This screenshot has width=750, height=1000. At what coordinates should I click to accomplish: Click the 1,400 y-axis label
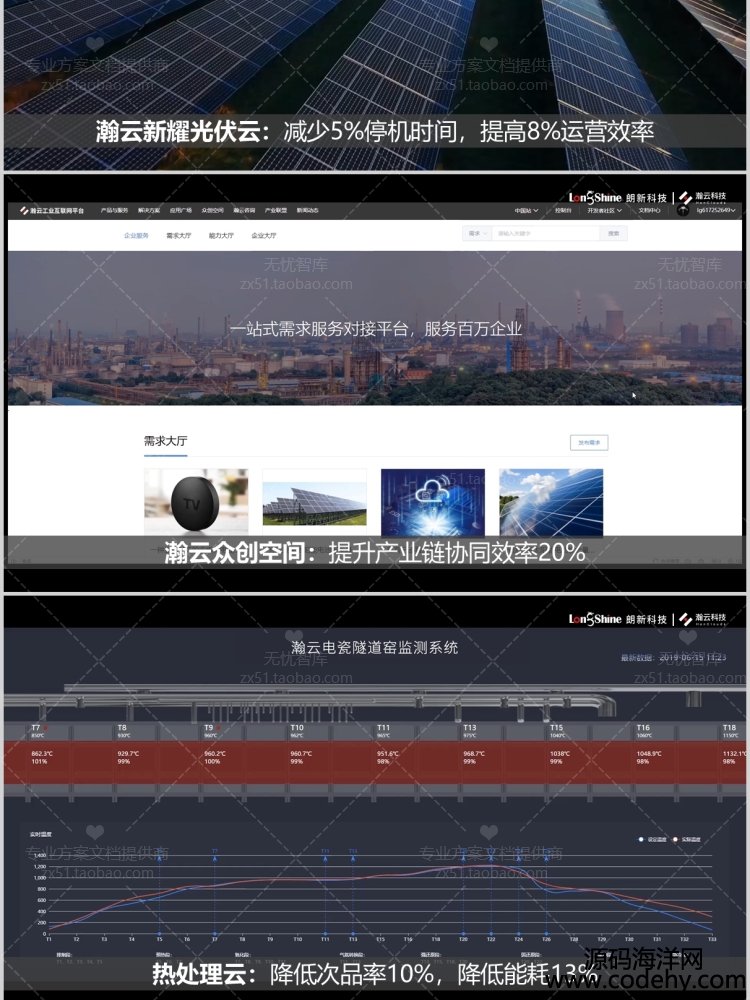tap(40, 855)
